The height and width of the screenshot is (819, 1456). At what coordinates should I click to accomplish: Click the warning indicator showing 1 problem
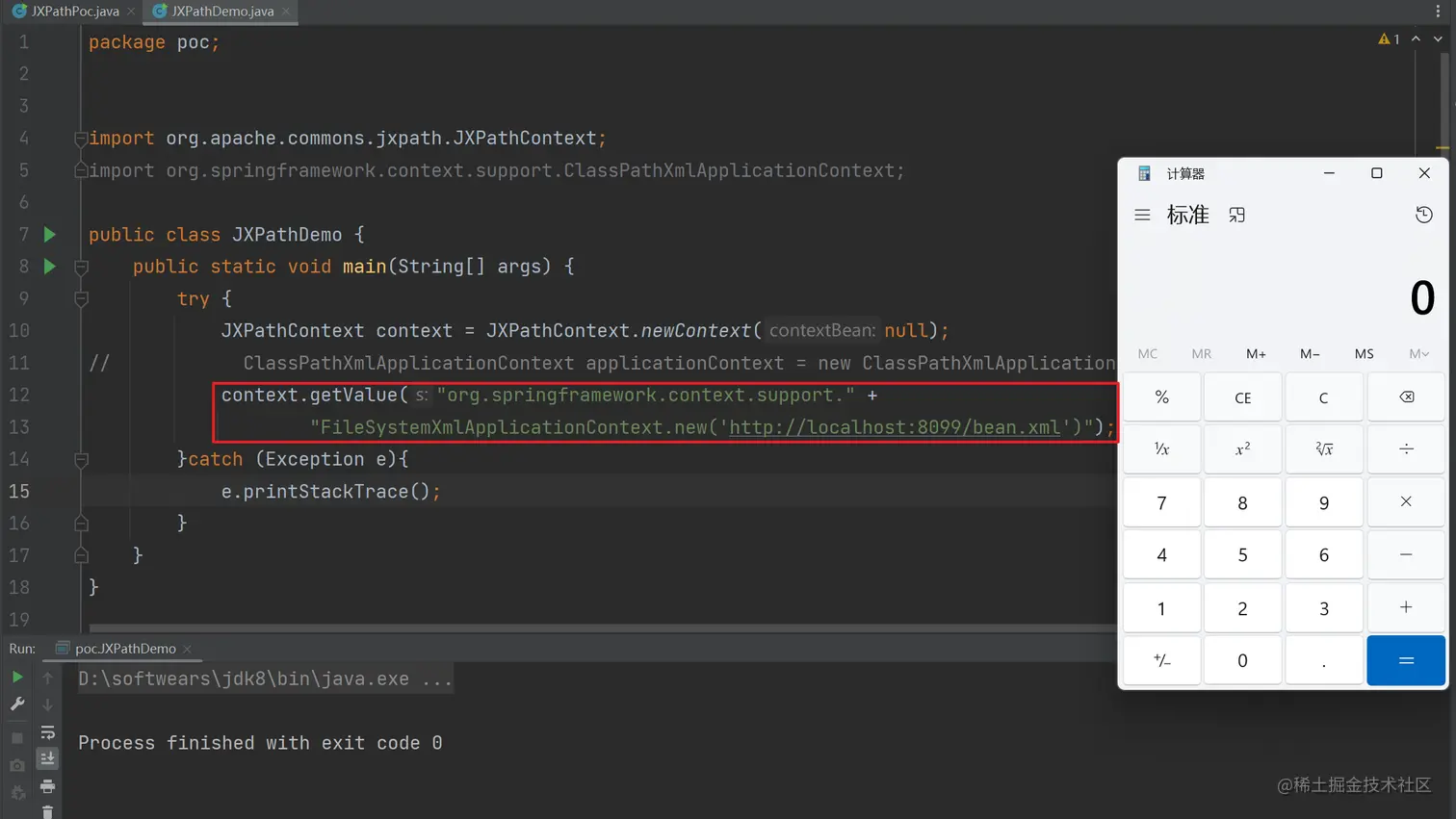[x=1390, y=39]
